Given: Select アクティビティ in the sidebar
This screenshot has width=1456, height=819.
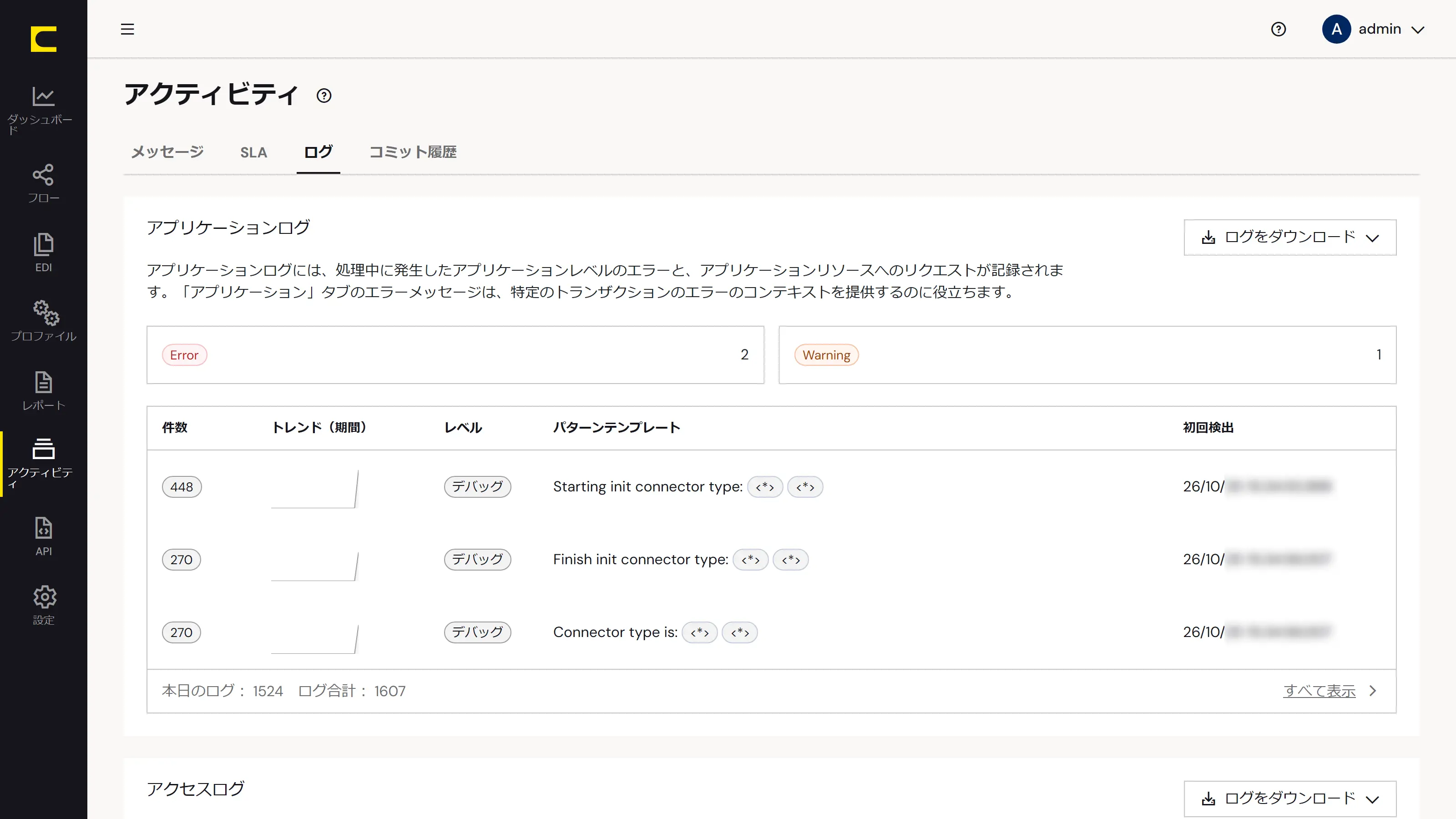Looking at the screenshot, I should click(x=44, y=464).
